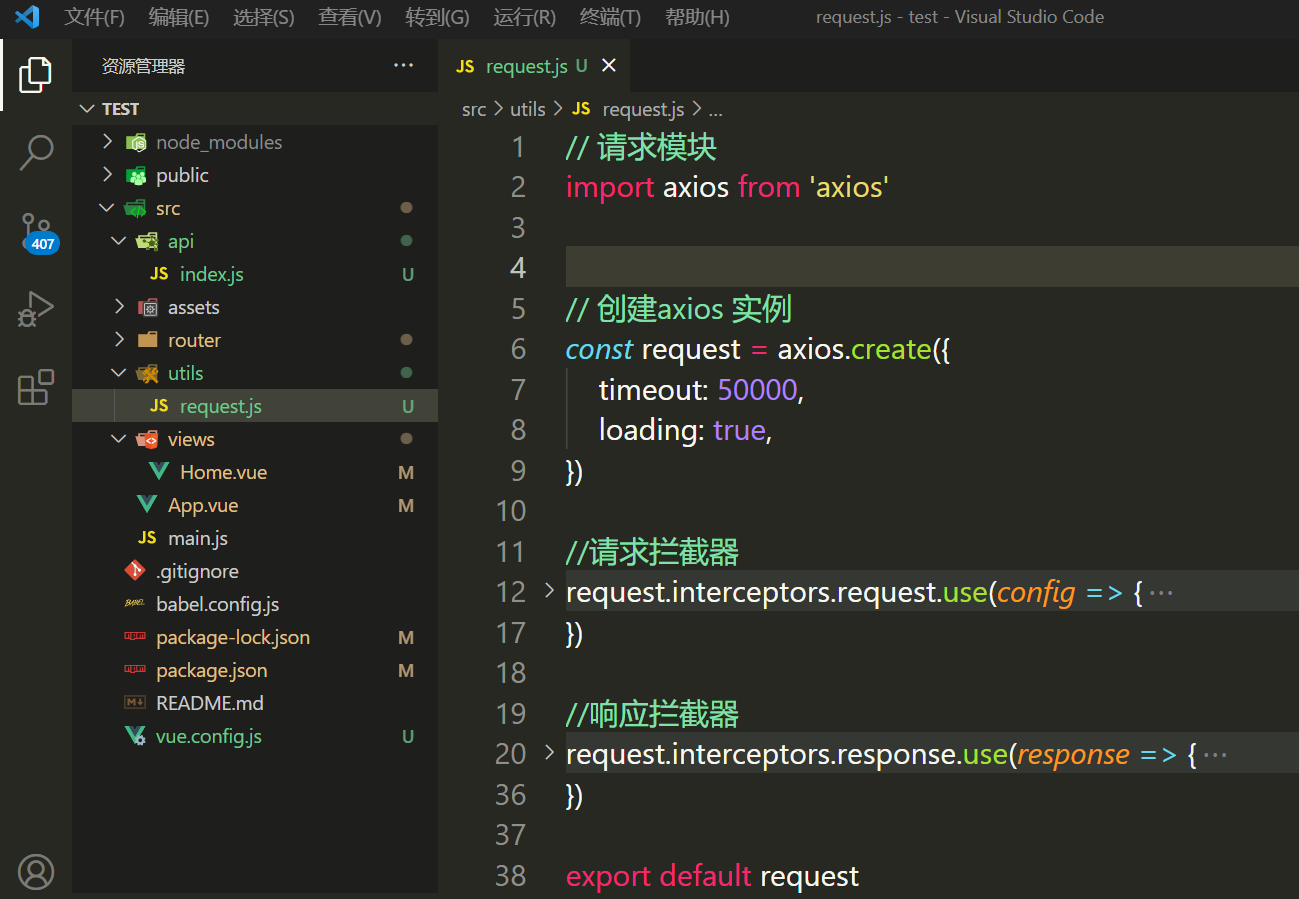Click the git icon beside .gitignore
The image size is (1299, 899).
tap(135, 571)
